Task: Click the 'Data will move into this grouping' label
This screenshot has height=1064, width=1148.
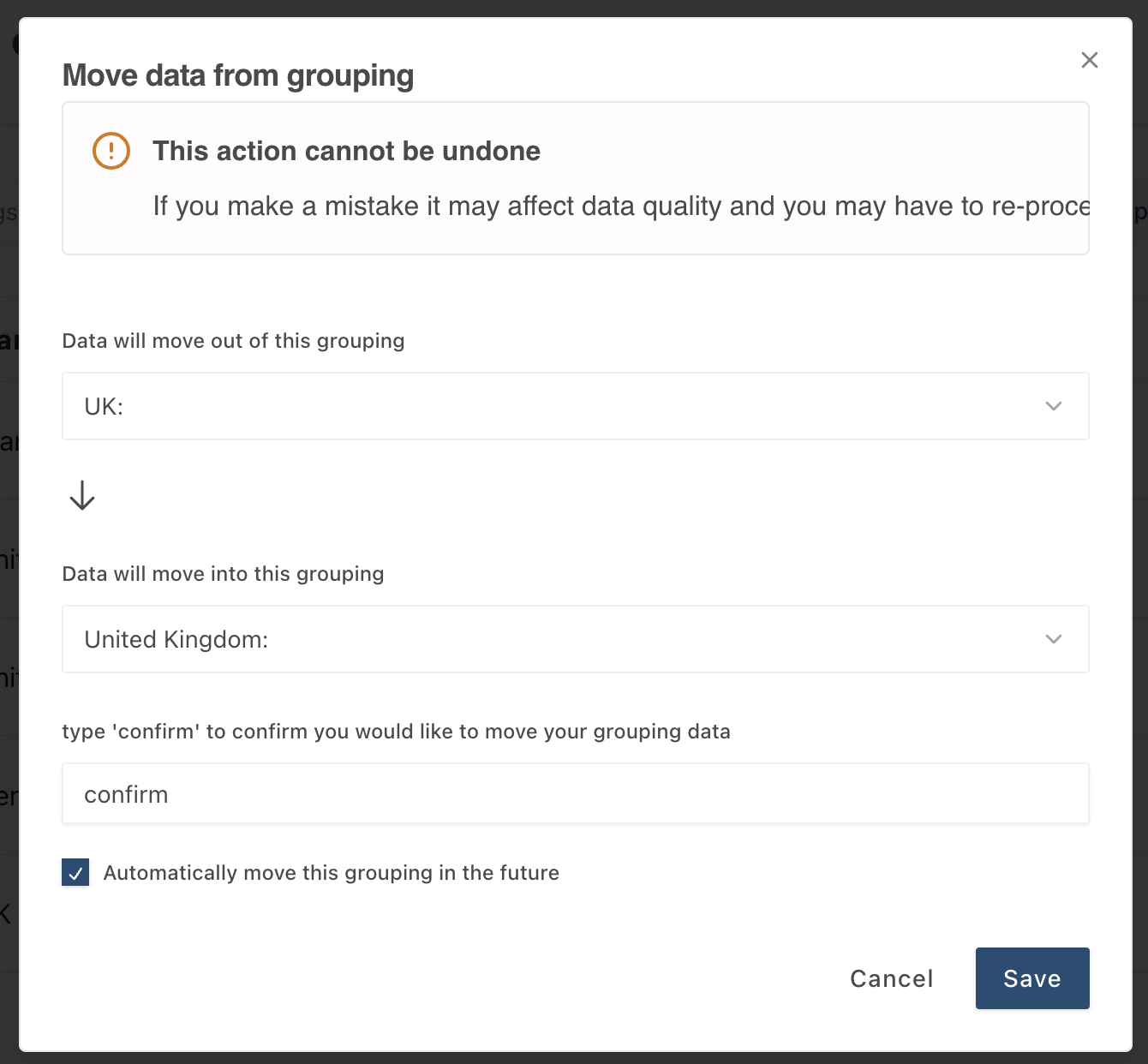Action: 223,574
